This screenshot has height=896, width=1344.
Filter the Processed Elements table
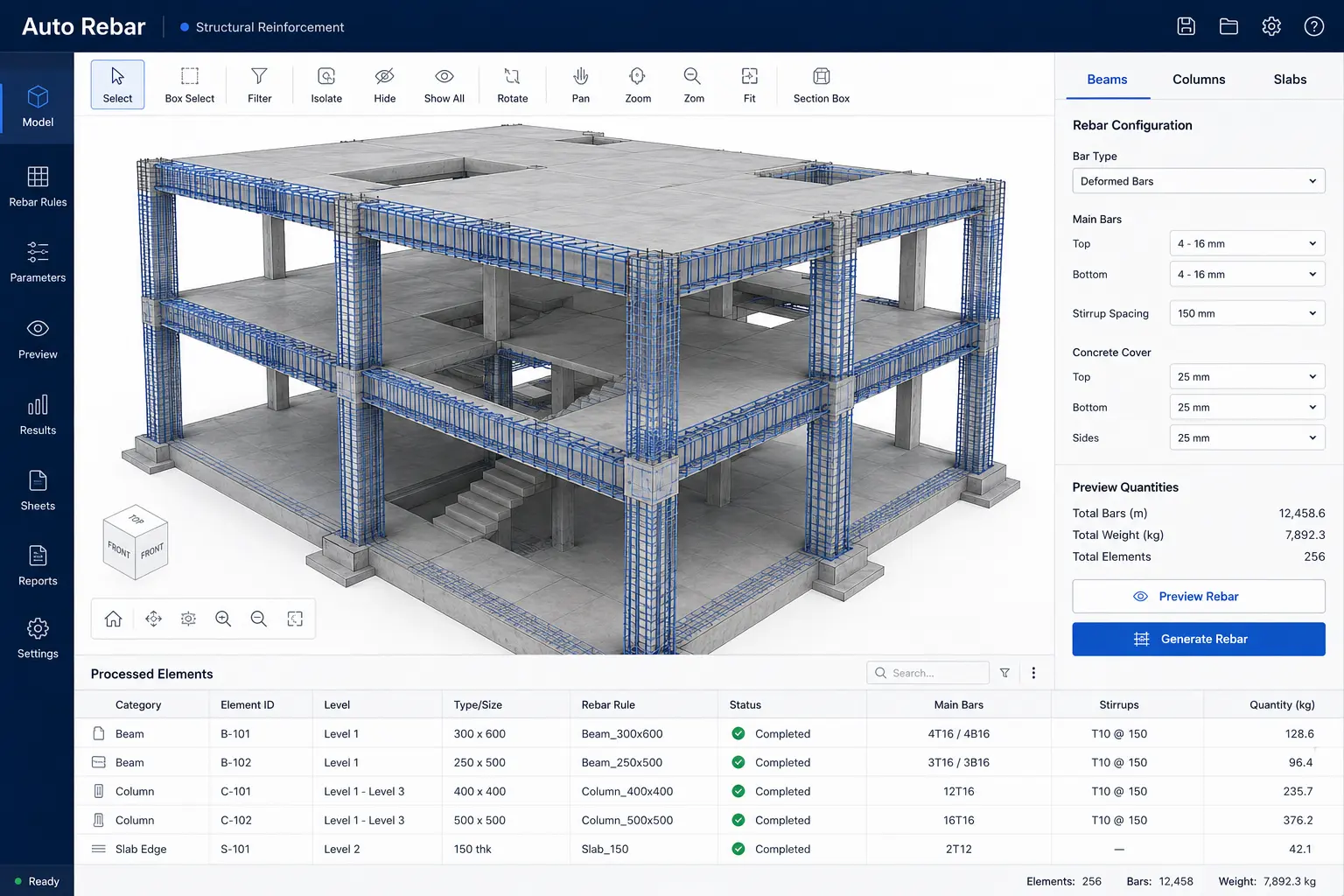coord(1004,673)
